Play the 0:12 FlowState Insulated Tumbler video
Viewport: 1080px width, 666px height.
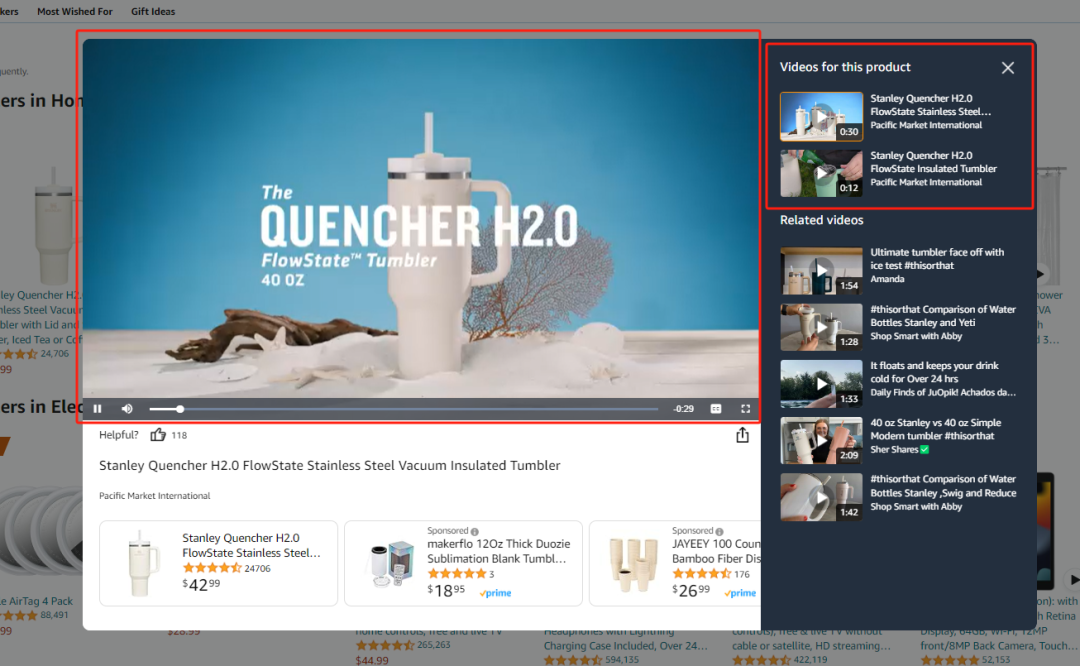click(821, 173)
